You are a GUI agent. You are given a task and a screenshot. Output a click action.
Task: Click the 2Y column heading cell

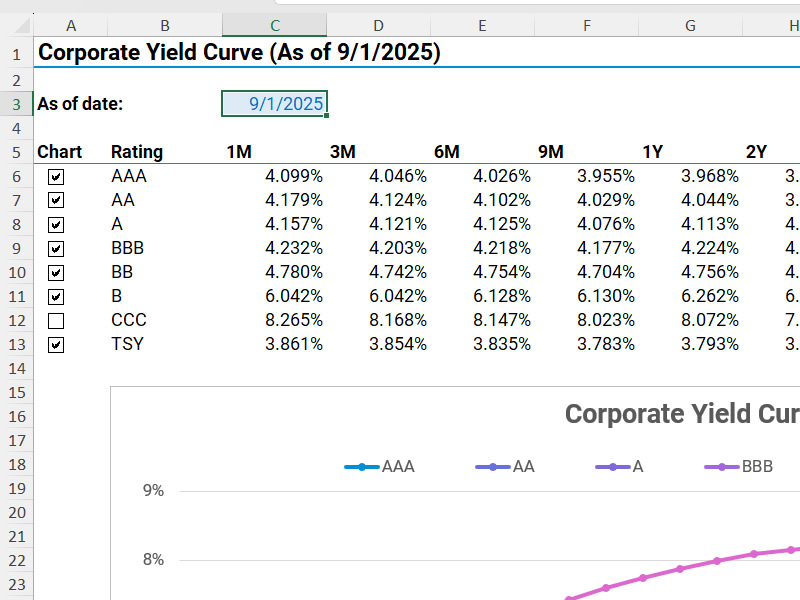click(756, 152)
